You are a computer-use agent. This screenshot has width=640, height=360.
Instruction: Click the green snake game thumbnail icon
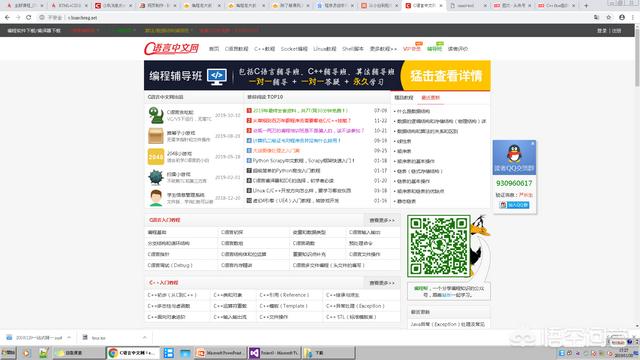tap(156, 115)
